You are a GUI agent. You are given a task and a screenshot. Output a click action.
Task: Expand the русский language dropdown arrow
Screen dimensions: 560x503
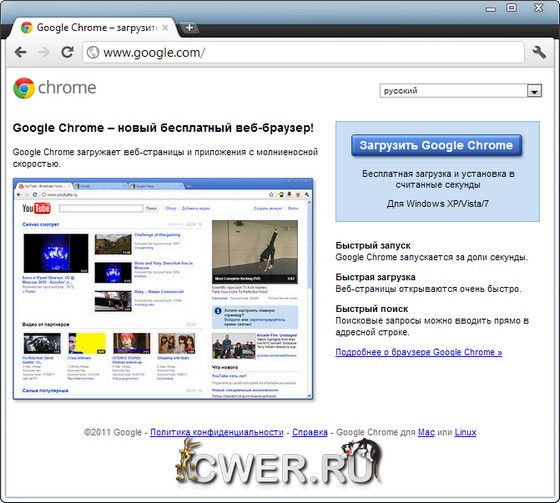(x=534, y=91)
